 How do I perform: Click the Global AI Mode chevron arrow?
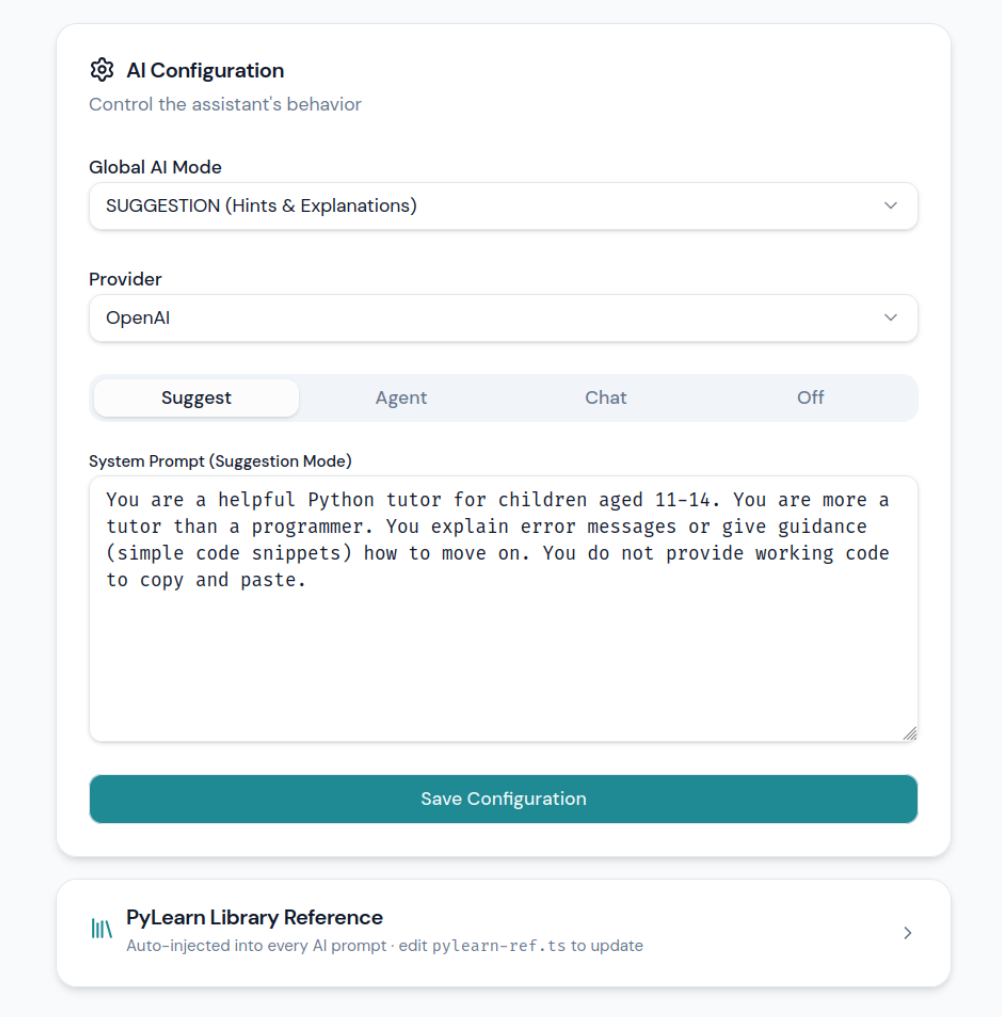890,206
